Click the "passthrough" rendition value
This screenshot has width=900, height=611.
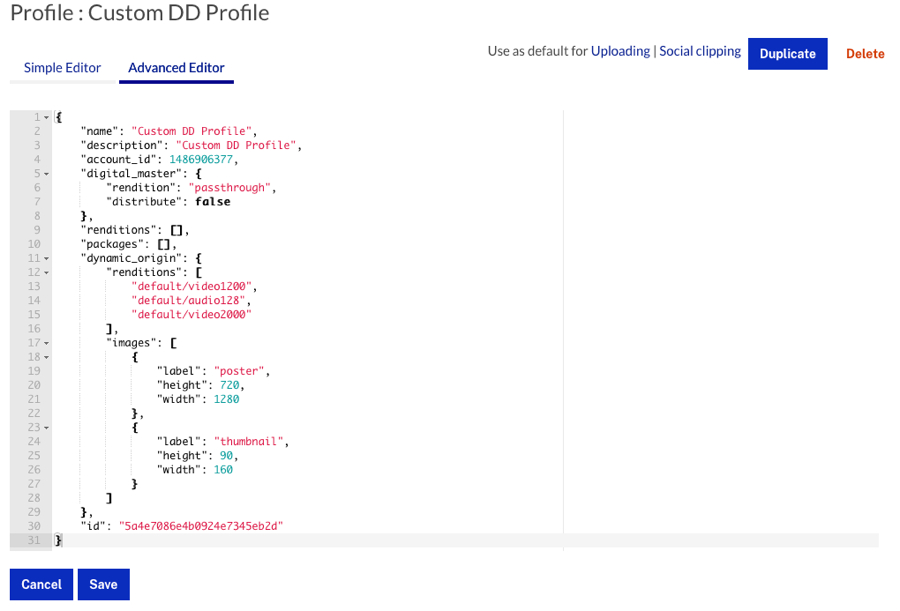click(230, 187)
